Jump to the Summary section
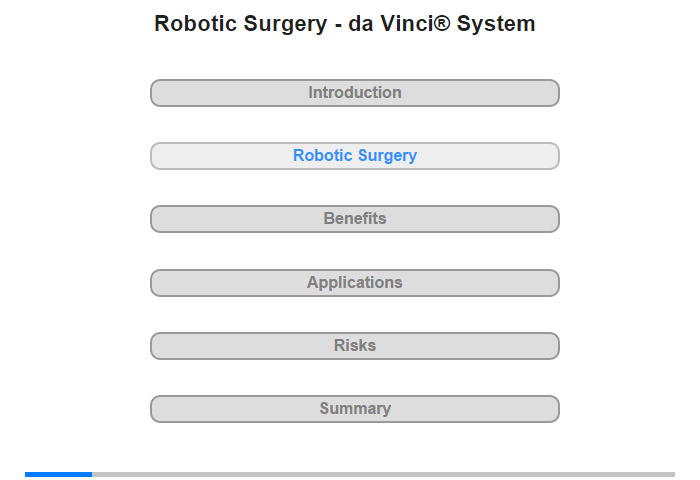 pyautogui.click(x=355, y=409)
